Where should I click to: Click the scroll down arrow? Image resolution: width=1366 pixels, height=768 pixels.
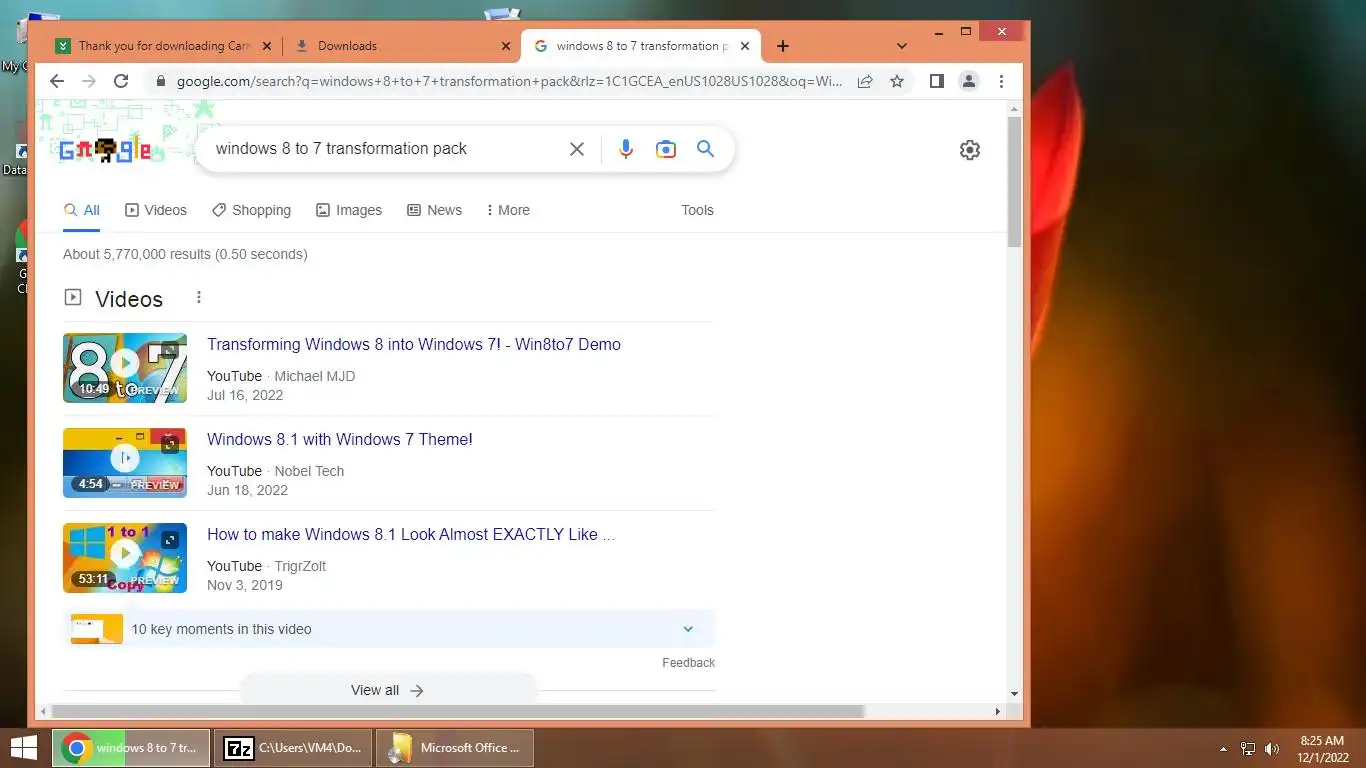pos(1014,693)
